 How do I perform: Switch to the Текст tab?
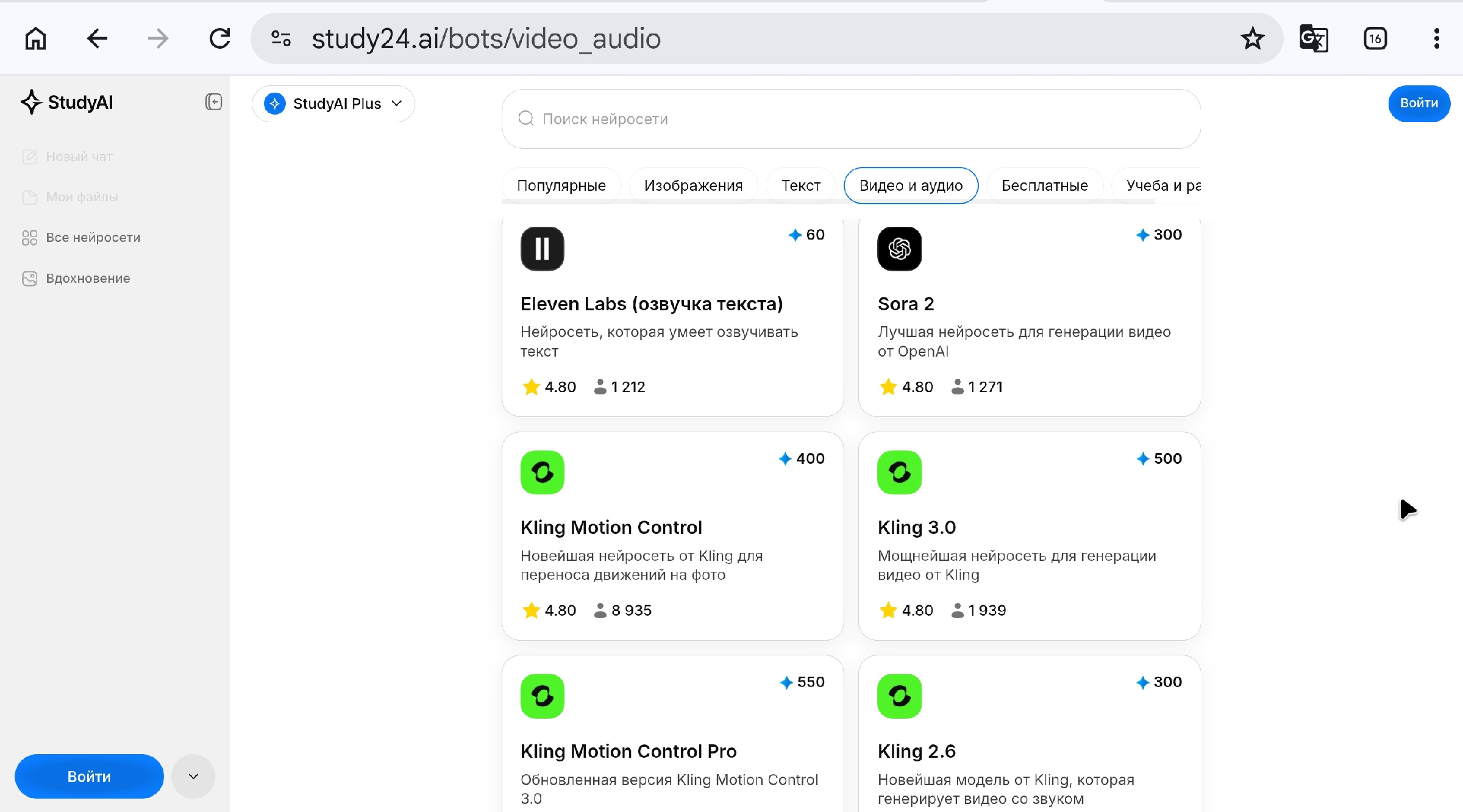tap(801, 185)
